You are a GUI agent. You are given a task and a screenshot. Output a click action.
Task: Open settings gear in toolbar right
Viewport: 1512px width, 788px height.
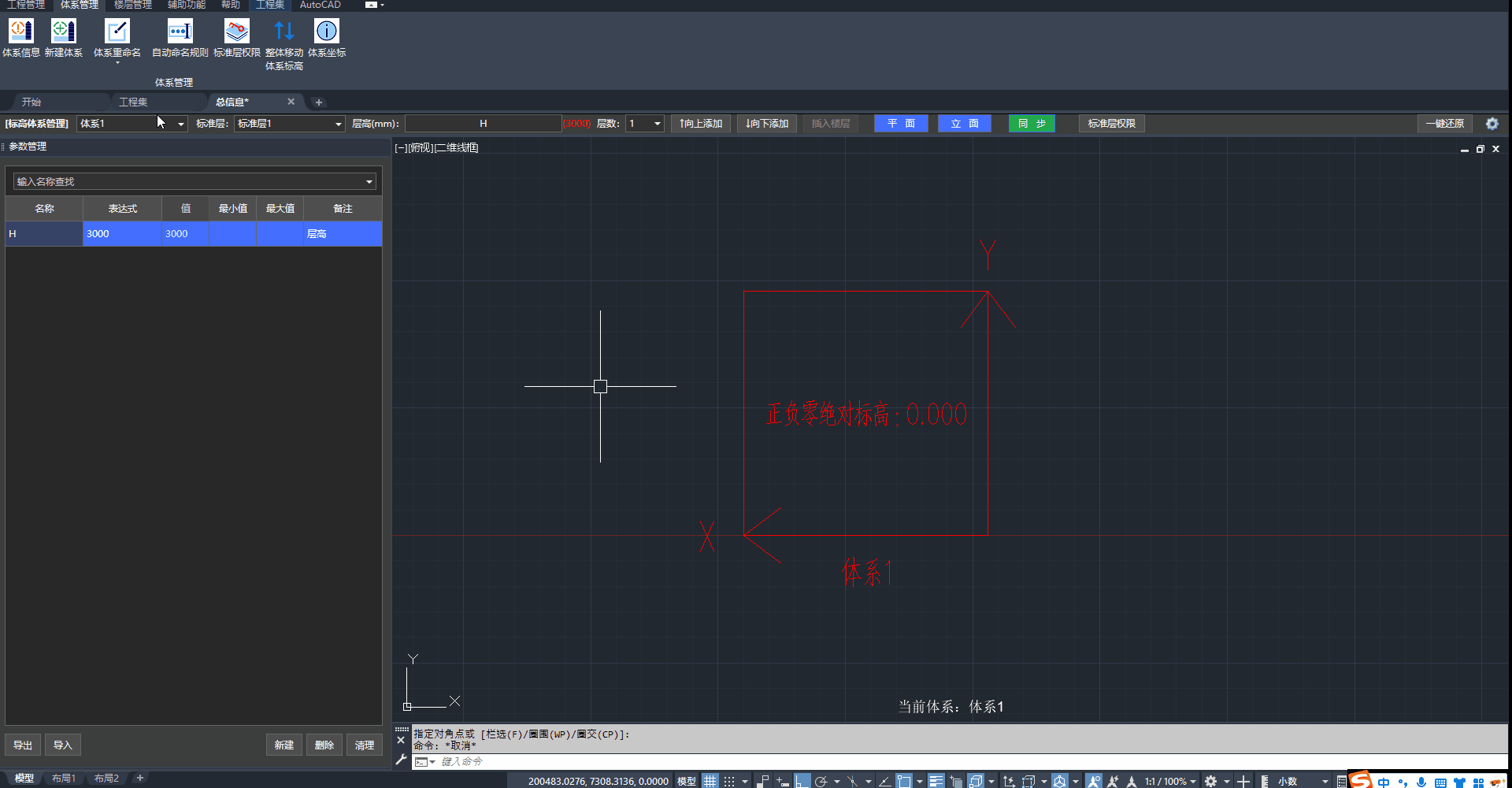click(1492, 124)
